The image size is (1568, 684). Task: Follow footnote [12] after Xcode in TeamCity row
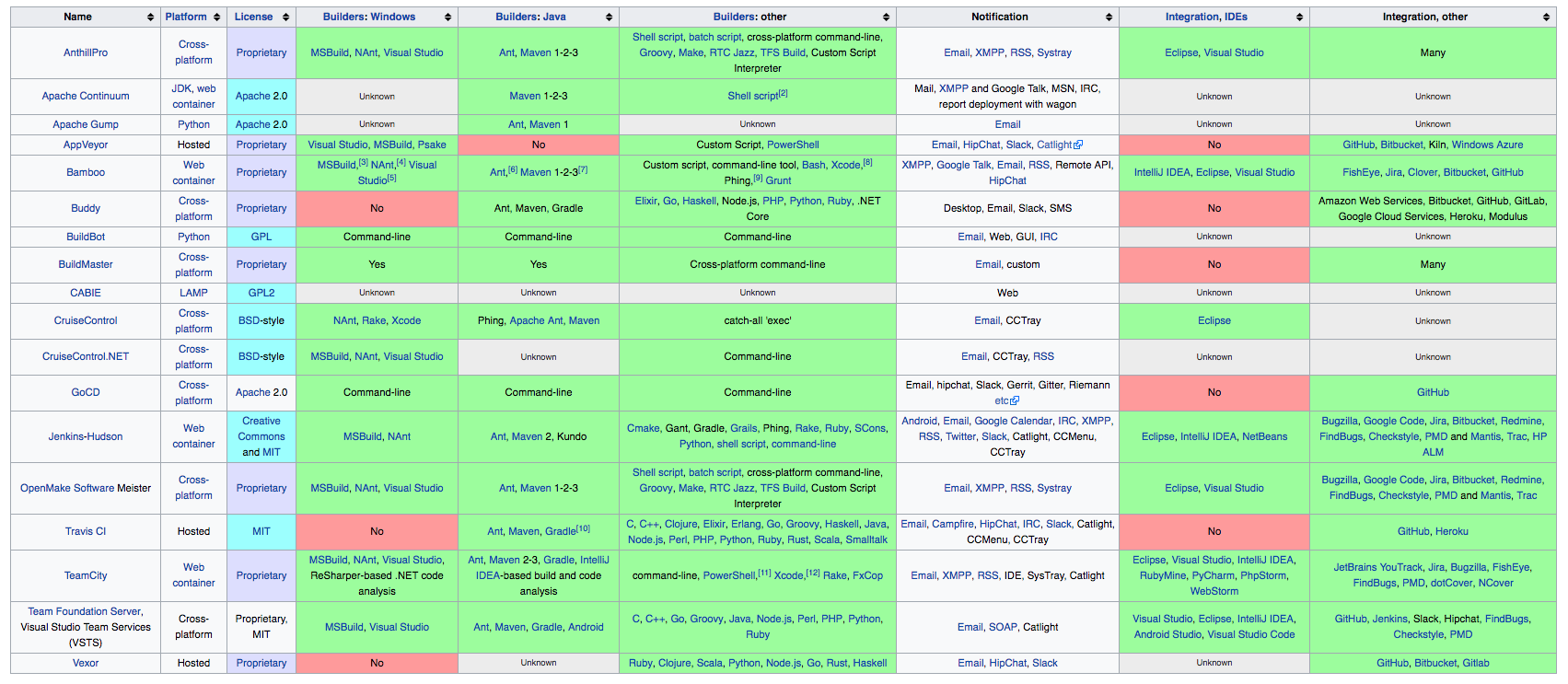tap(814, 573)
